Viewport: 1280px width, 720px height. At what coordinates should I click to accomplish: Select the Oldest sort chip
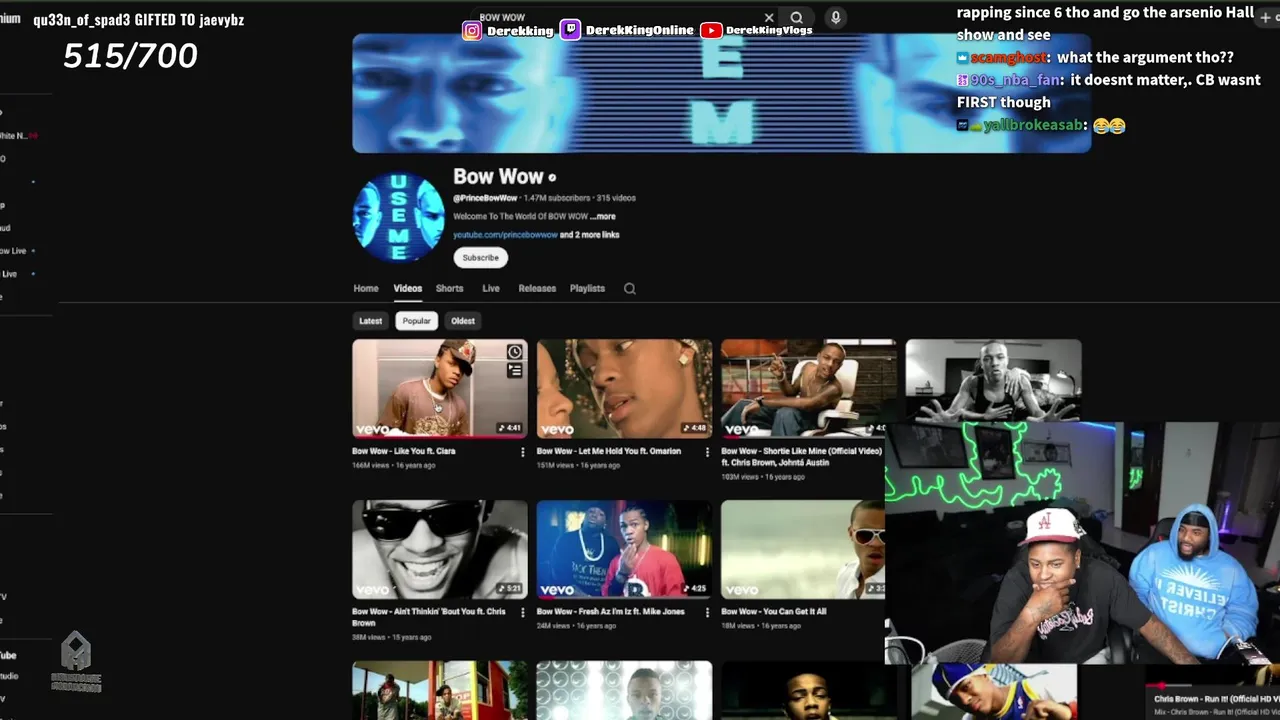(x=463, y=321)
